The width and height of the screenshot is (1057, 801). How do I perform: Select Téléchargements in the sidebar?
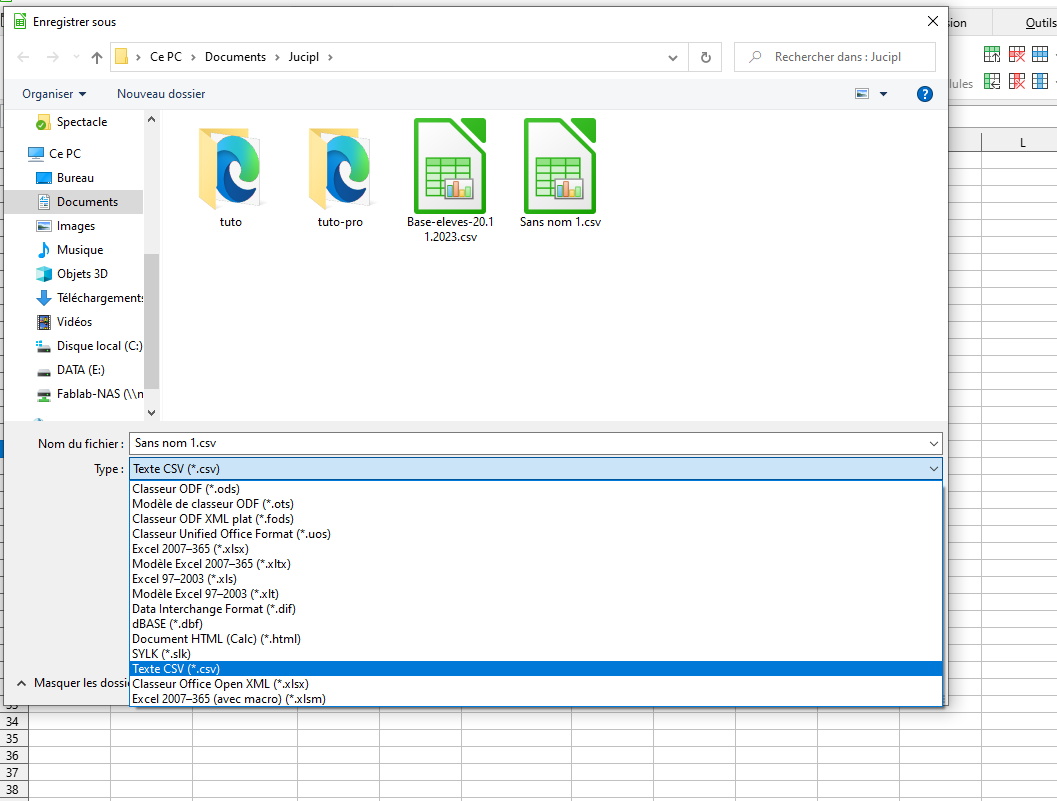100,298
